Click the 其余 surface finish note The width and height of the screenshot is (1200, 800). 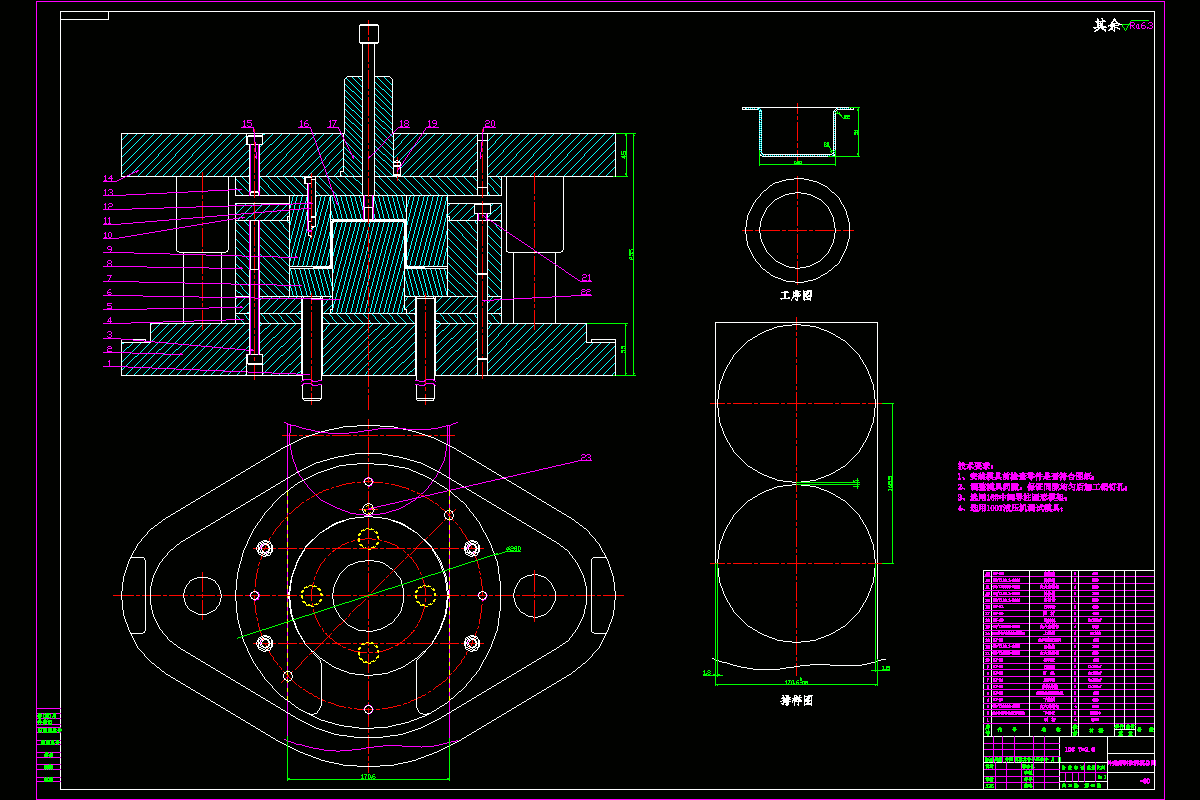[x=1106, y=26]
